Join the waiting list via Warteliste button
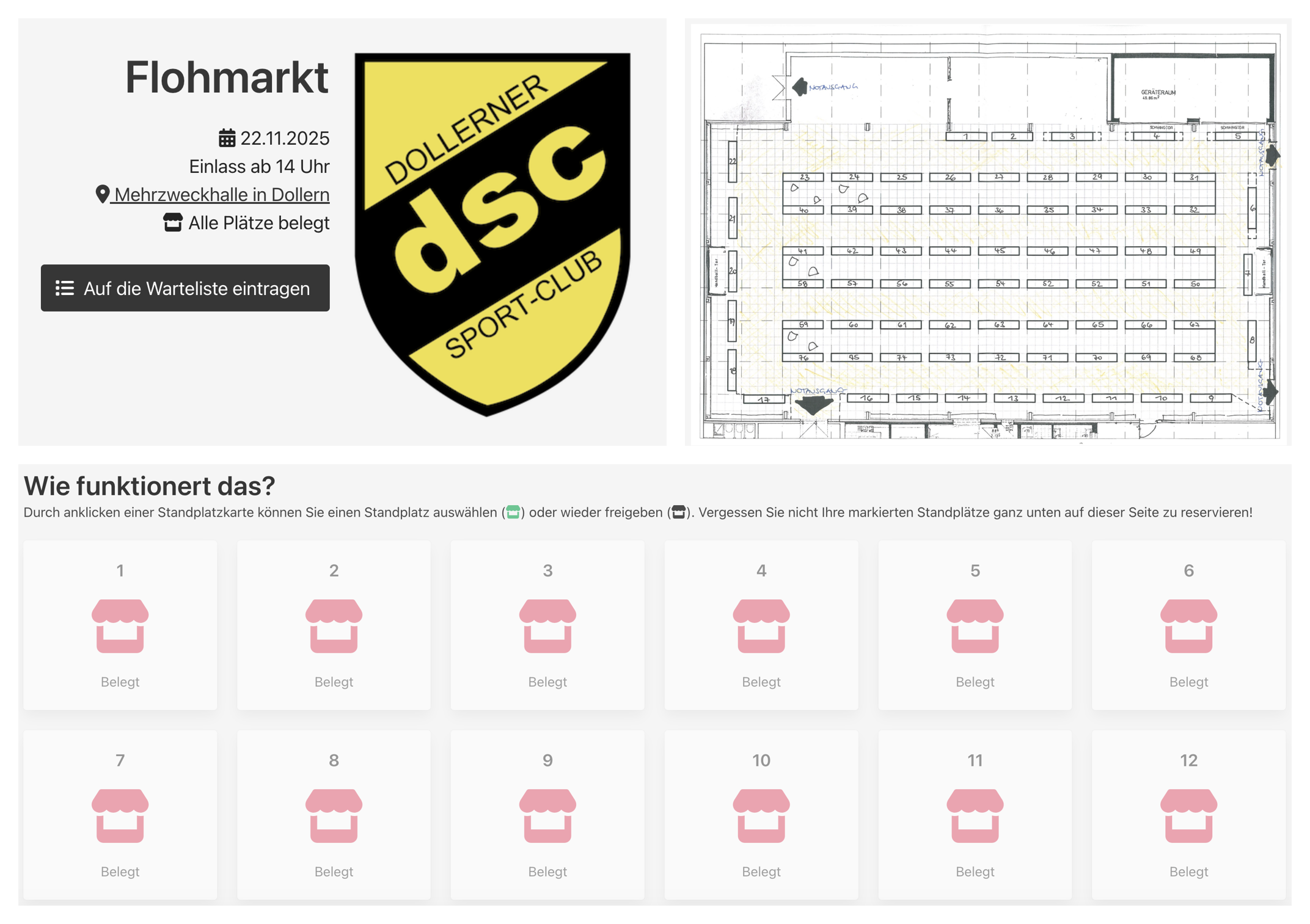1310x924 pixels. point(185,288)
